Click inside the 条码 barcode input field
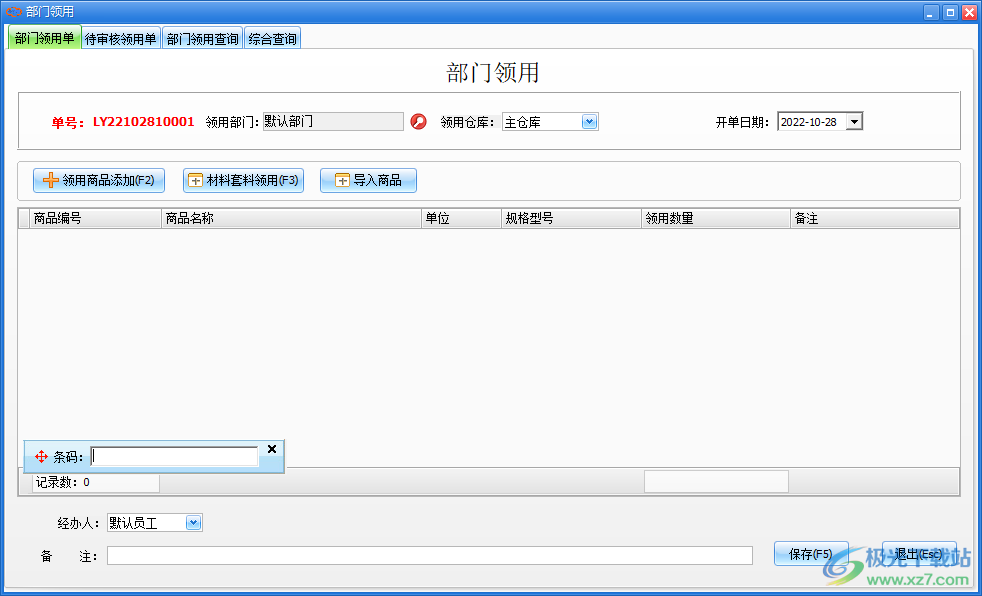The height and width of the screenshot is (596, 982). 172,455
